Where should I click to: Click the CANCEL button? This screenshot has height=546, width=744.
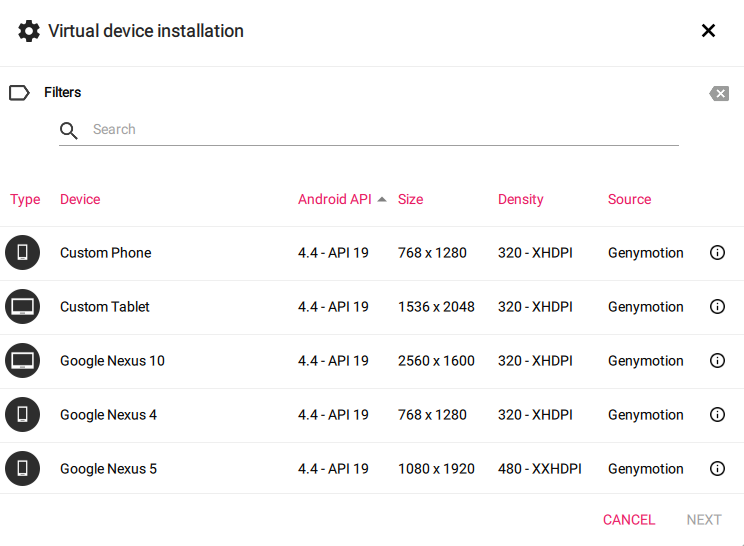click(x=629, y=520)
